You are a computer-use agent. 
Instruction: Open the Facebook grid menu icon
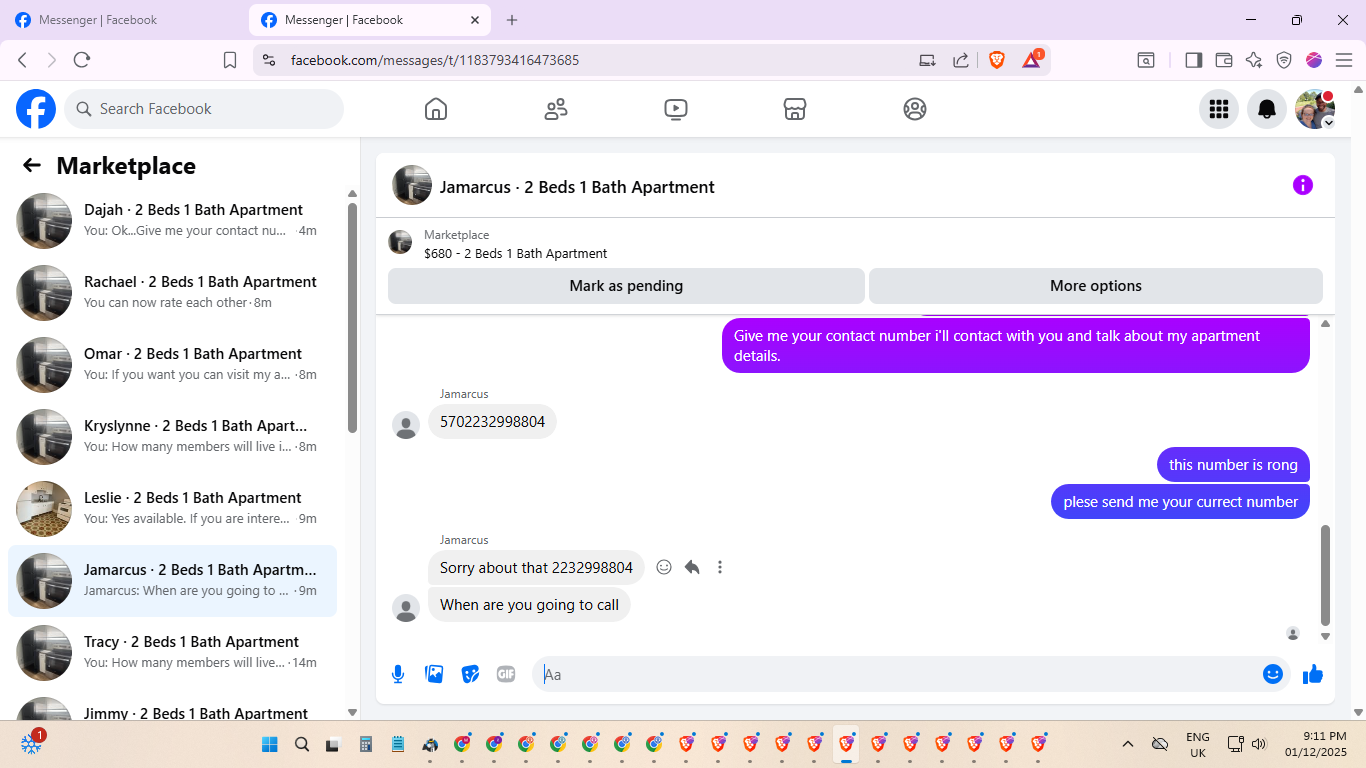click(x=1219, y=109)
